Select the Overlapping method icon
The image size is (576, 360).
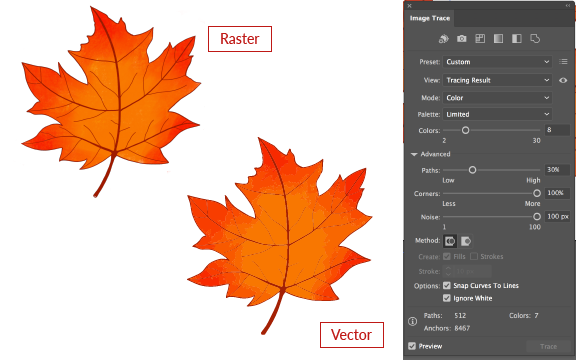465,241
